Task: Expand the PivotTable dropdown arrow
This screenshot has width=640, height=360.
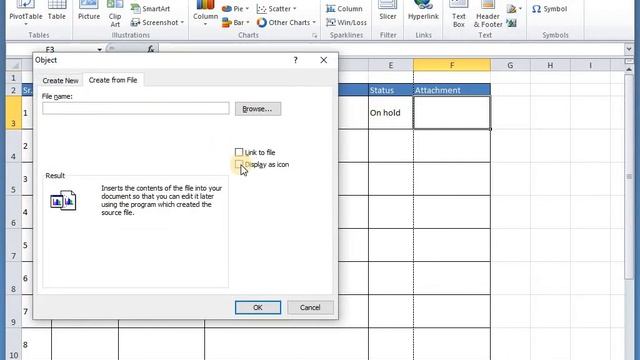Action: click(x=25, y=24)
